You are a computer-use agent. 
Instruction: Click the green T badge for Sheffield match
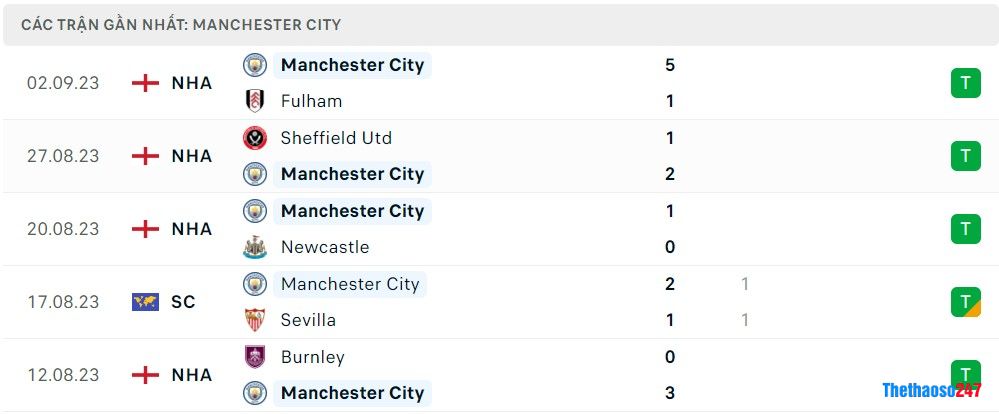point(966,156)
